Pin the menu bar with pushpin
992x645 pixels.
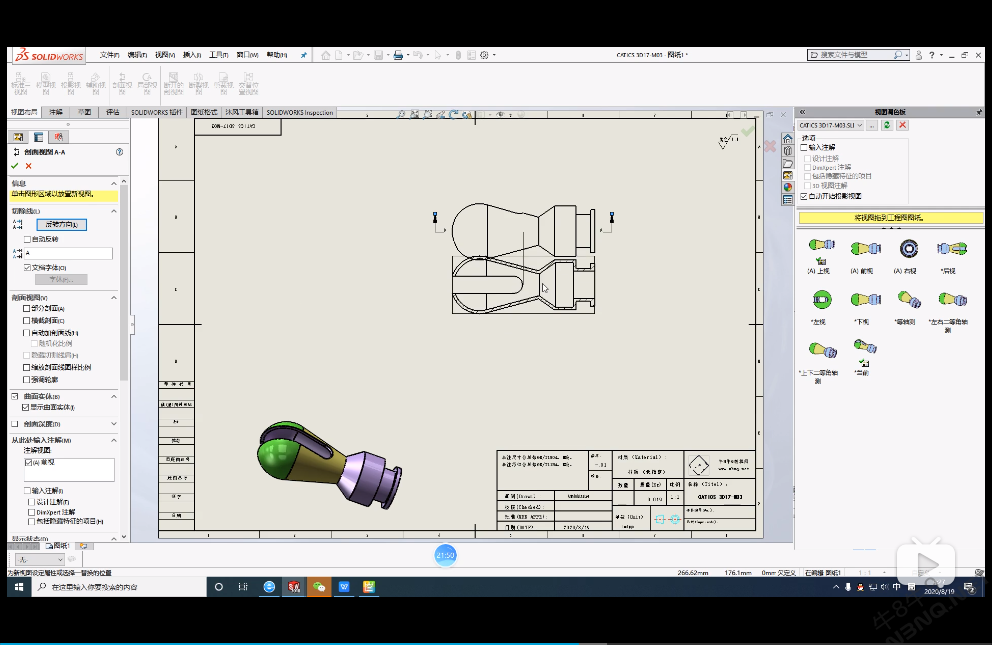click(x=304, y=55)
